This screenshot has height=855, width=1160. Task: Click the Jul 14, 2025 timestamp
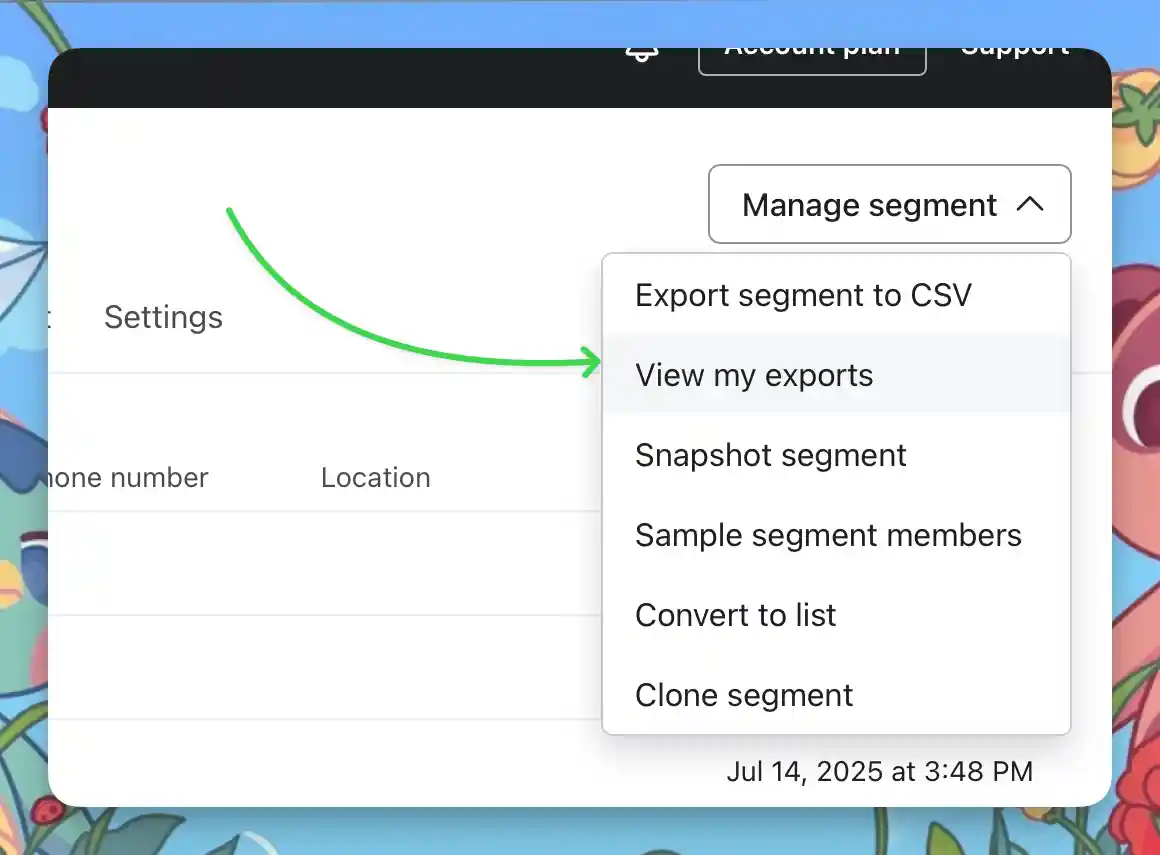878,771
